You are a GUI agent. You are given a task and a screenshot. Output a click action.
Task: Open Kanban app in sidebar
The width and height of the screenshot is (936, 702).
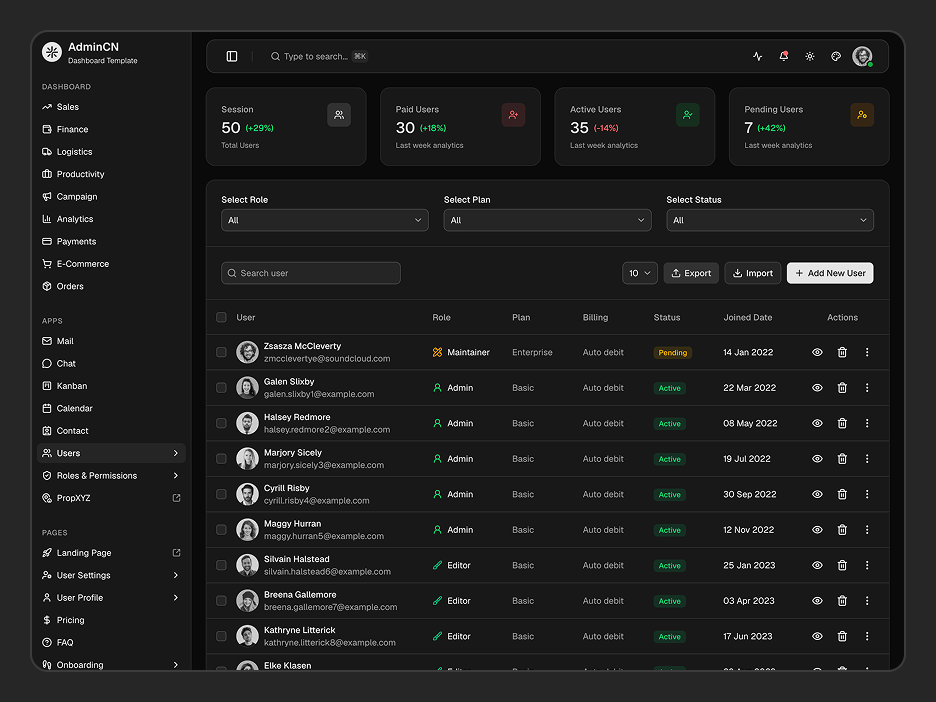111,386
